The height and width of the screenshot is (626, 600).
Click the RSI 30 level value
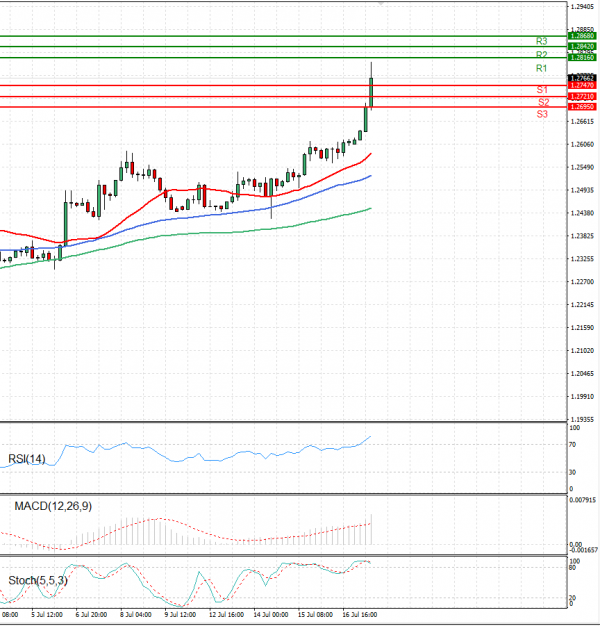point(572,472)
